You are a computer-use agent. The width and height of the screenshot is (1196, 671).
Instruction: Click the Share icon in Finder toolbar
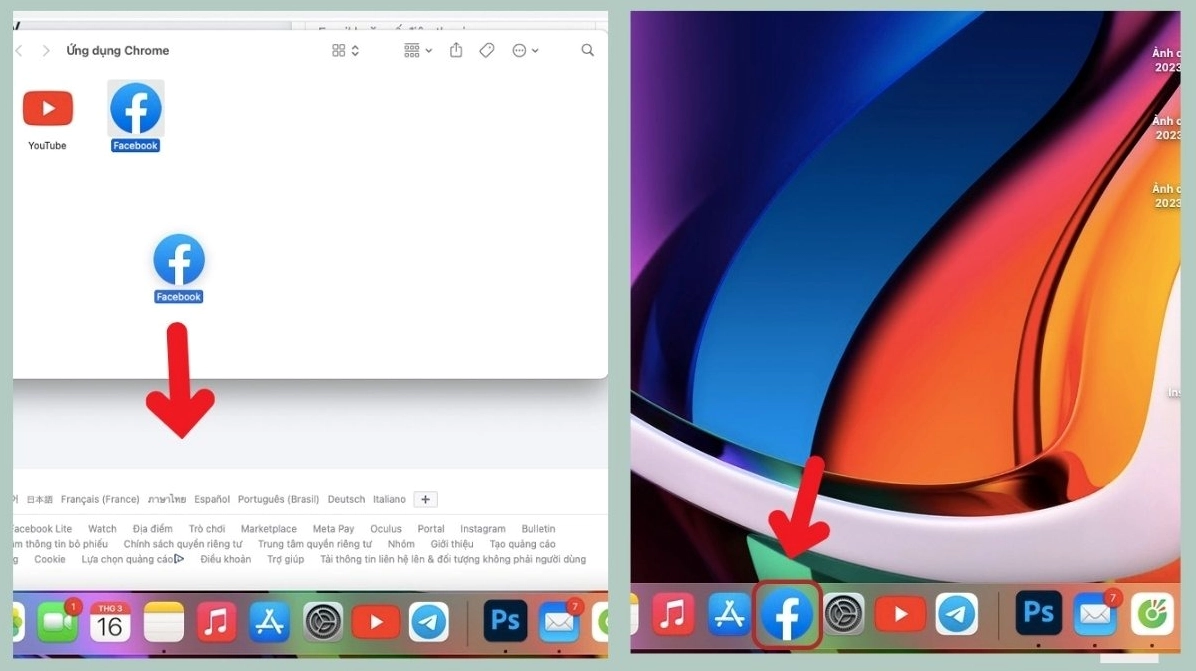click(x=456, y=50)
